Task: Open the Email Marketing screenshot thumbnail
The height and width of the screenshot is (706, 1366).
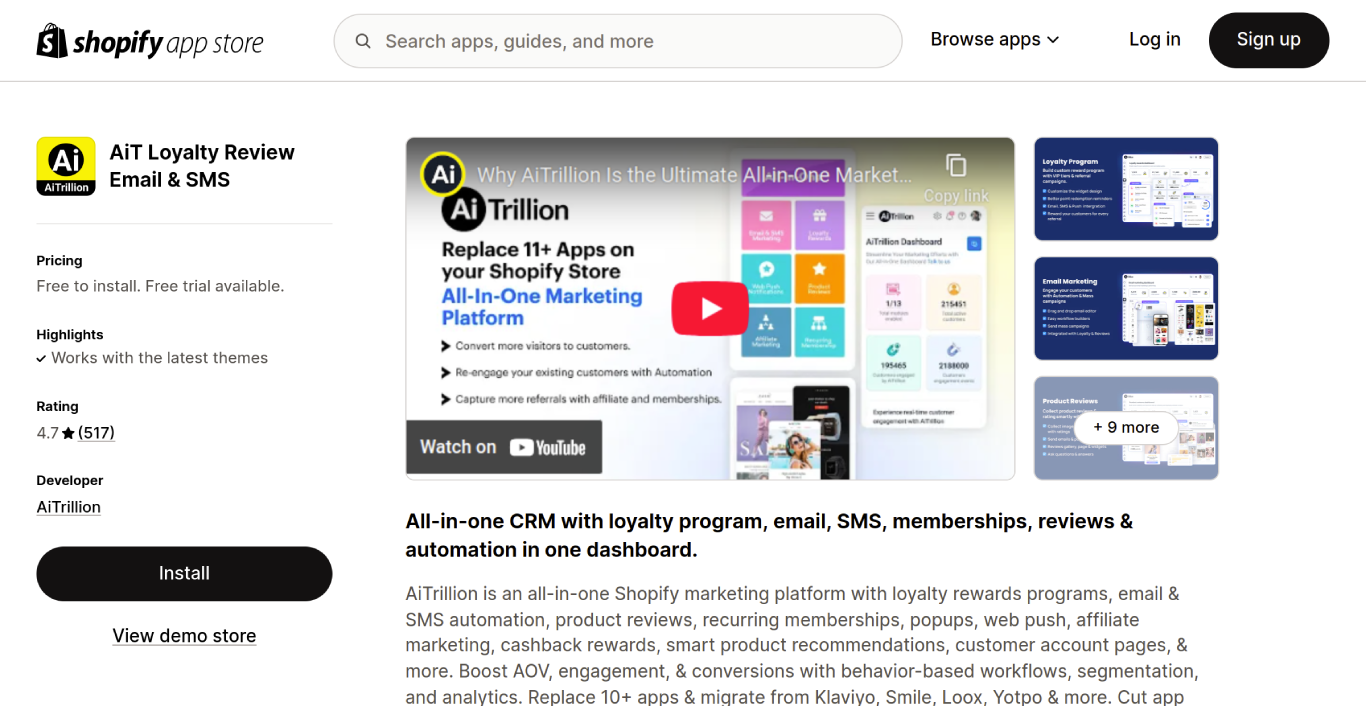Action: (1126, 309)
